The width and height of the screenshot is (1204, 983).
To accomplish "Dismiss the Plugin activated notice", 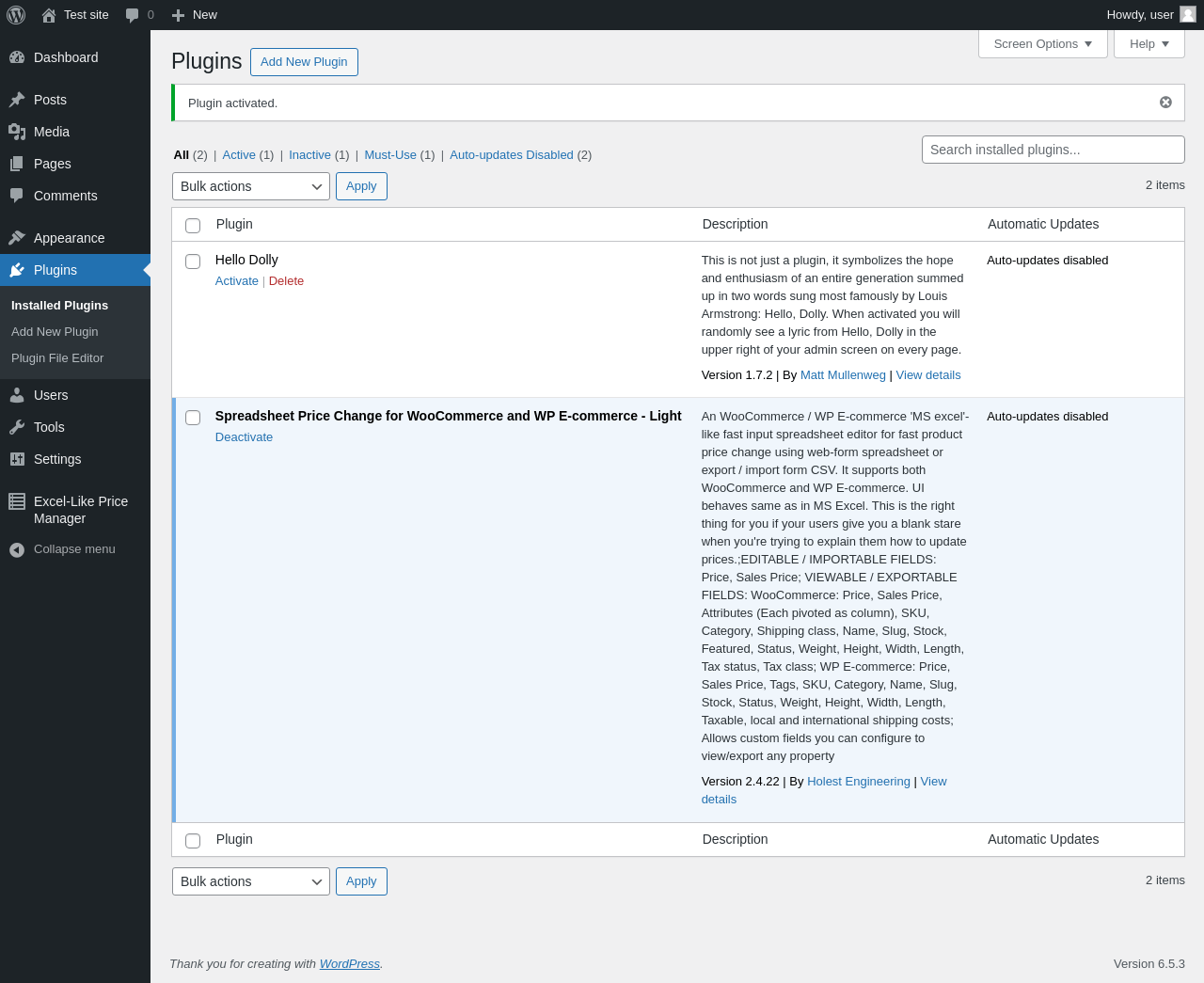I will [1165, 103].
